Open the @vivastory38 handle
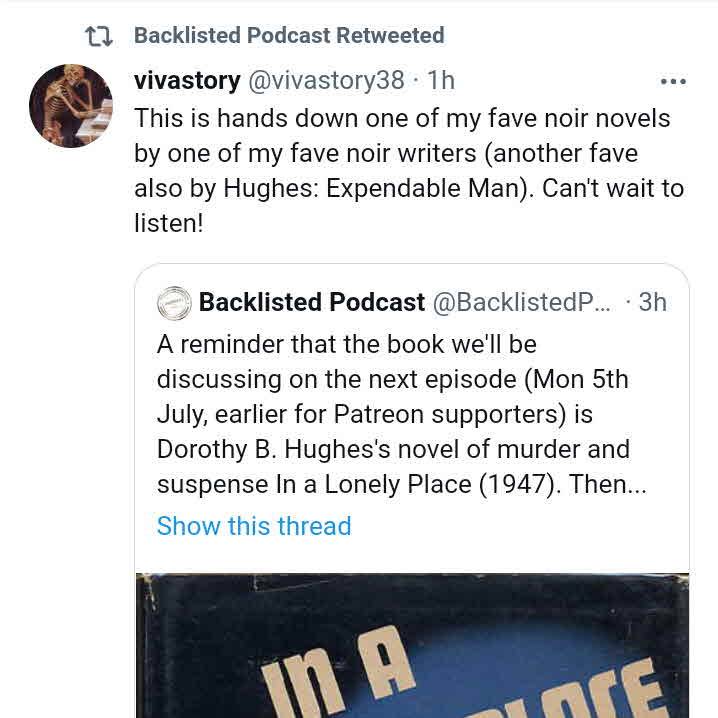This screenshot has height=718, width=718. tap(326, 81)
